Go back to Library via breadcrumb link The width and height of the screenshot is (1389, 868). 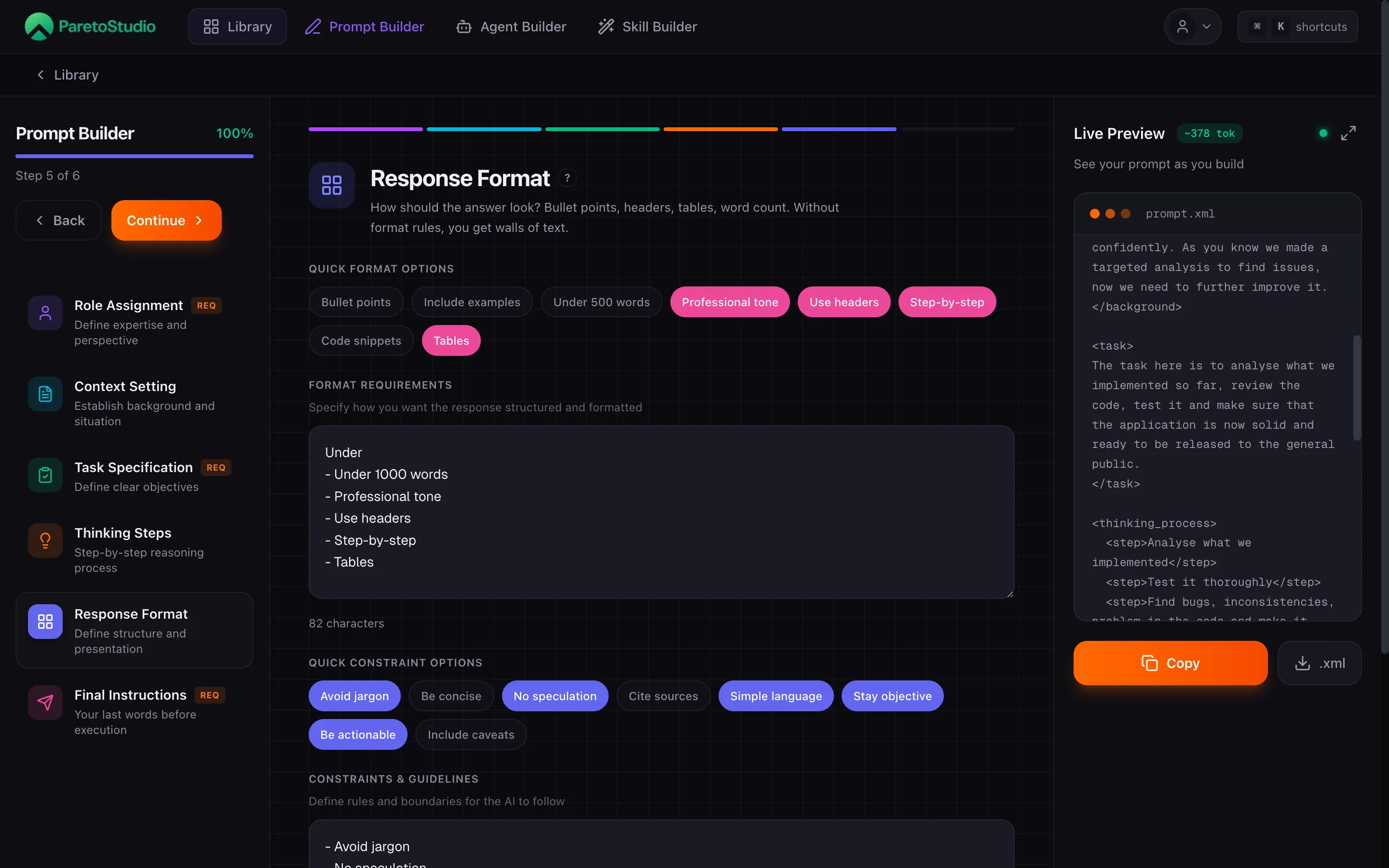click(x=68, y=75)
